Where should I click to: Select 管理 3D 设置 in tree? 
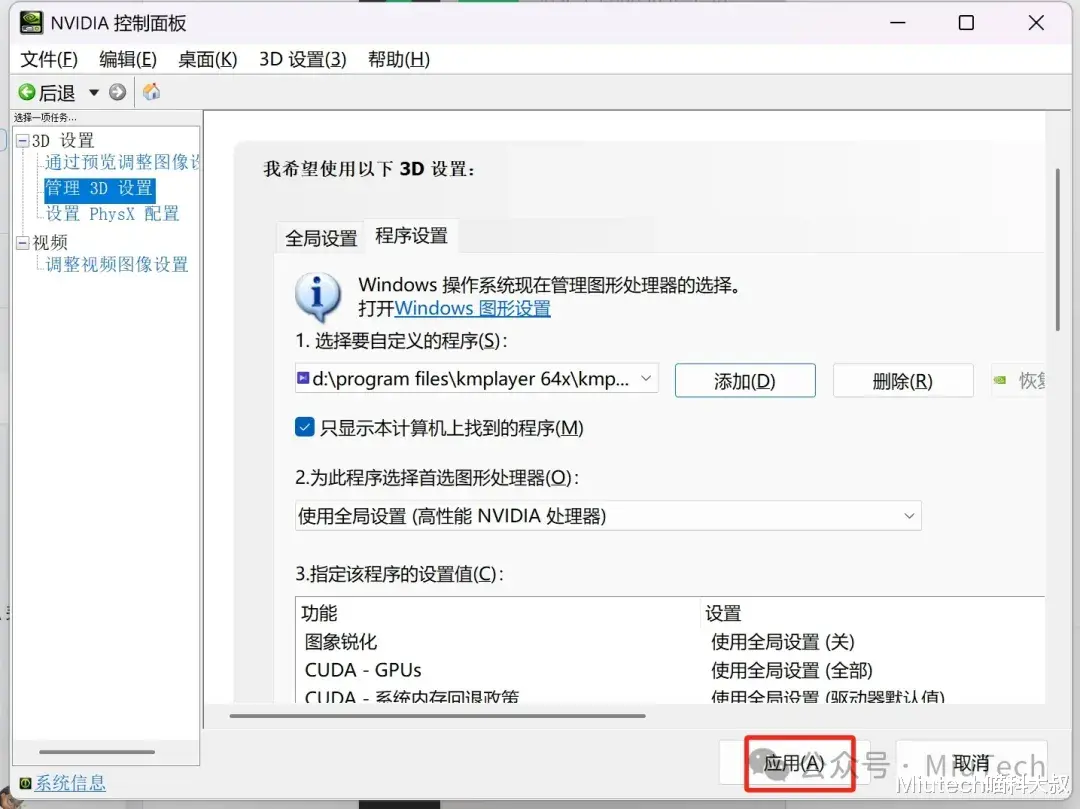point(99,188)
